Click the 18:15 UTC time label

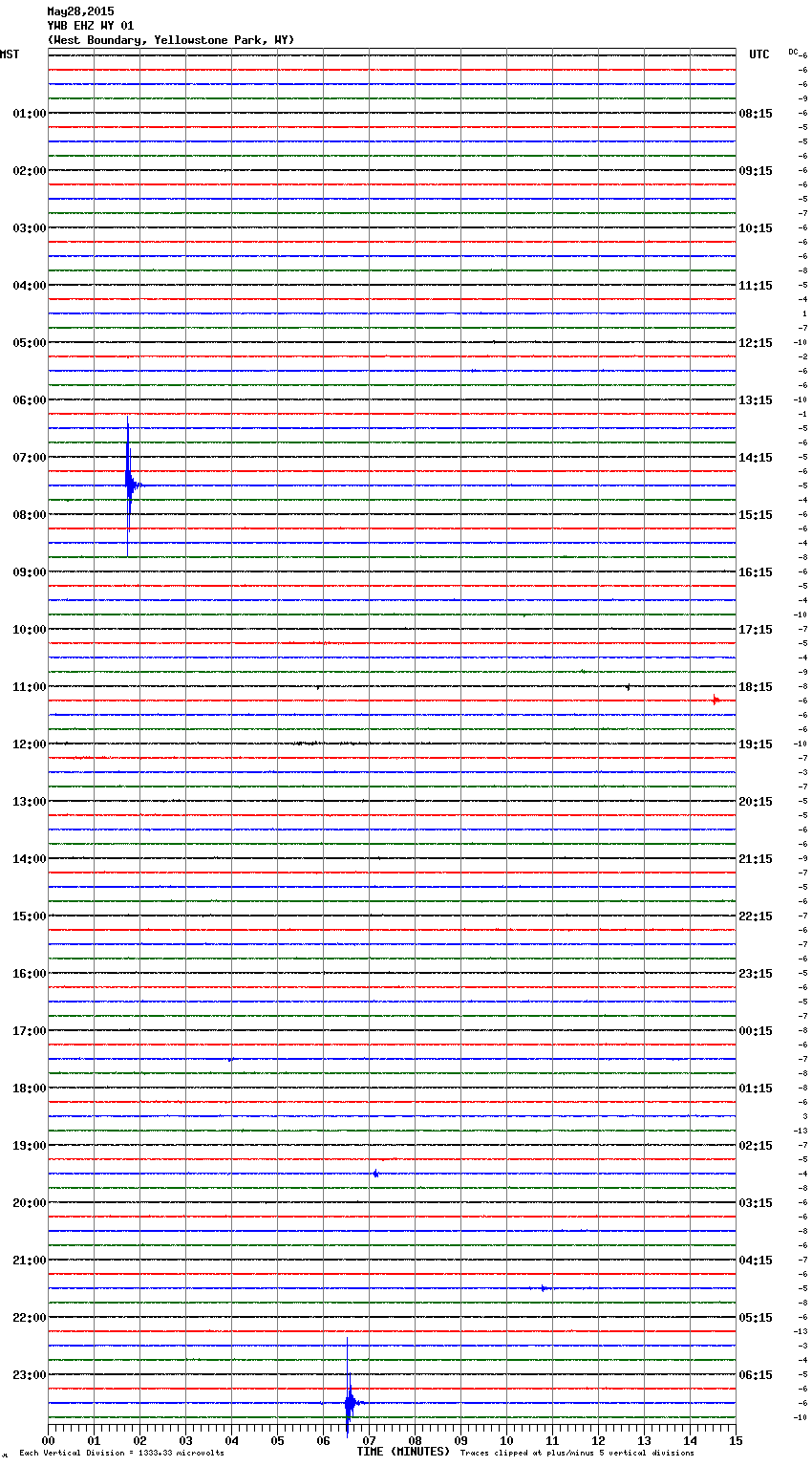756,687
